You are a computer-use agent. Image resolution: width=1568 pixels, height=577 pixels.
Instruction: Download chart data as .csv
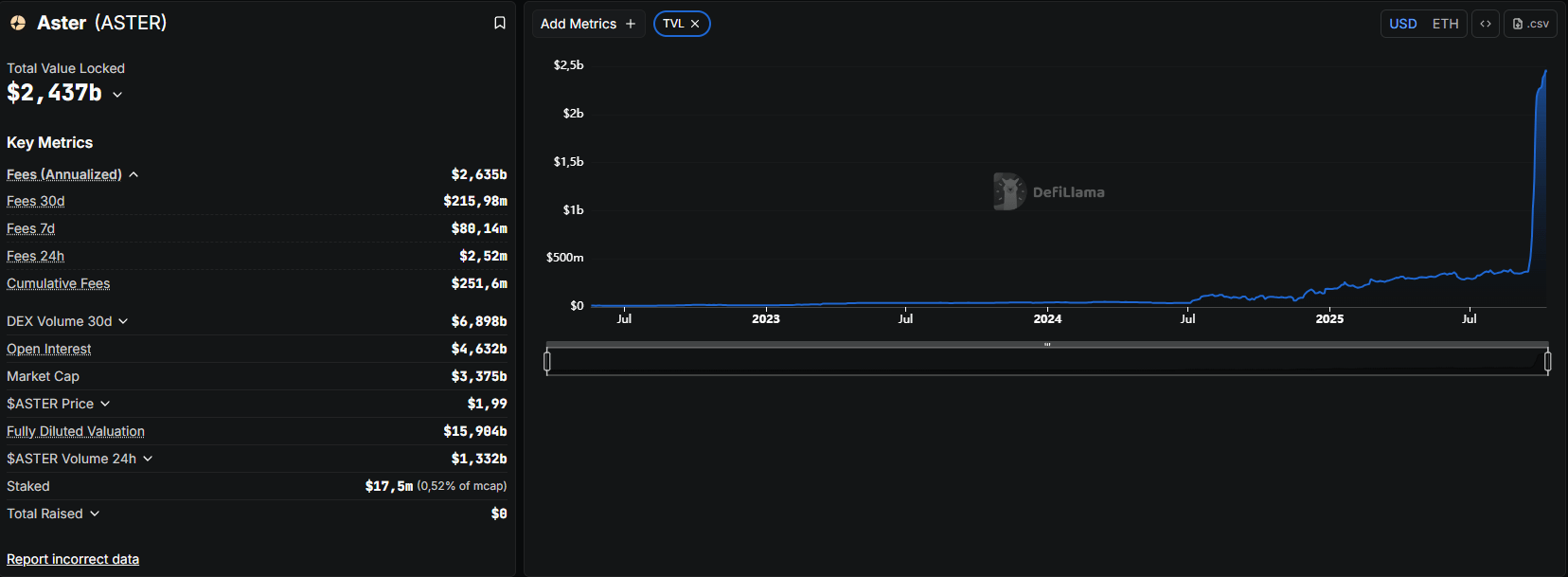[1531, 24]
